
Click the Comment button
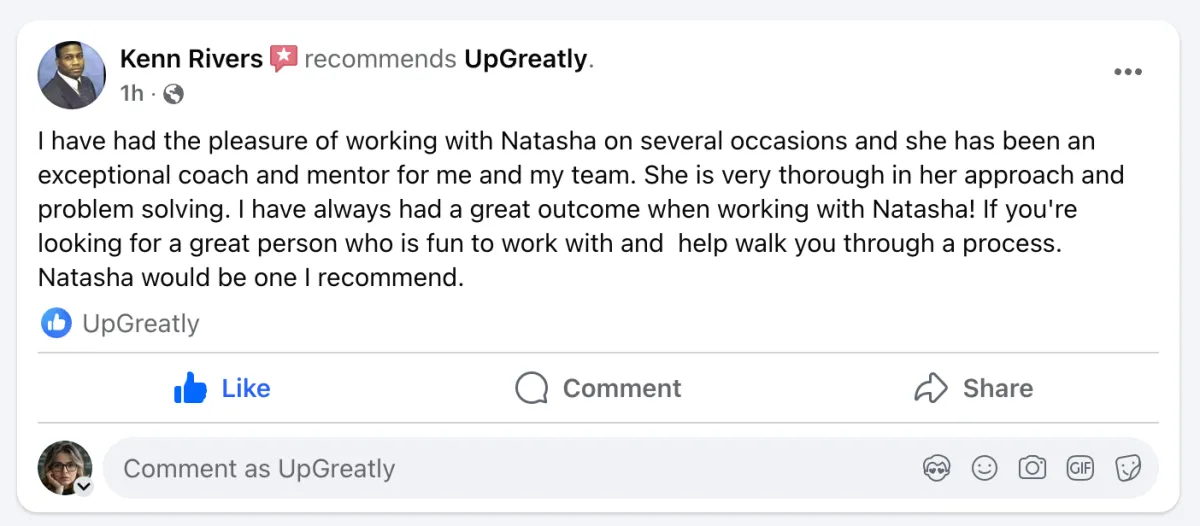pos(598,388)
